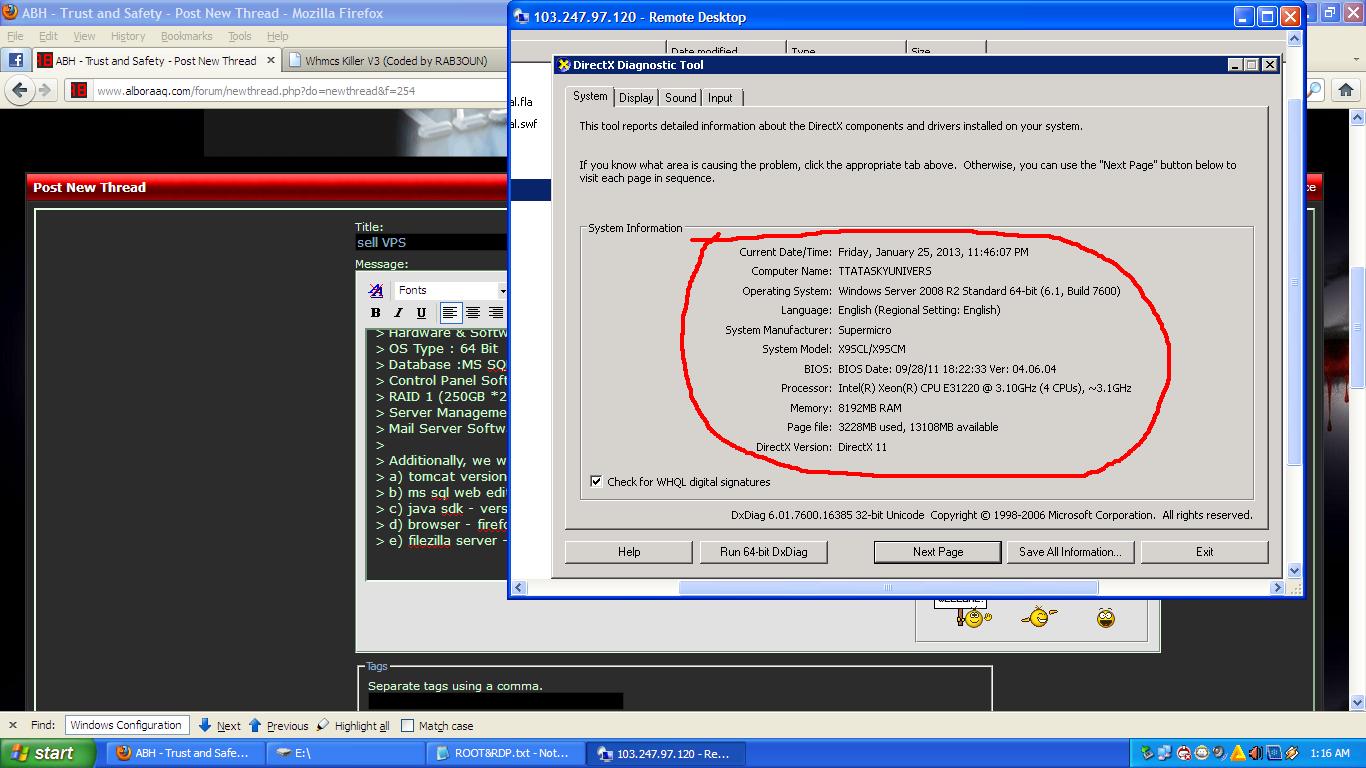Switch to the Display tab in DxDiag

[636, 98]
